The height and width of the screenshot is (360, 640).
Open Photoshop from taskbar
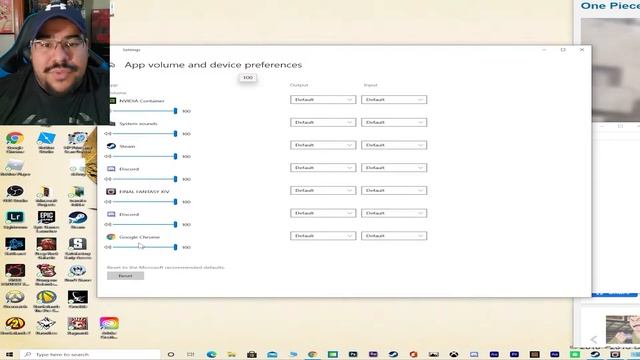point(353,354)
